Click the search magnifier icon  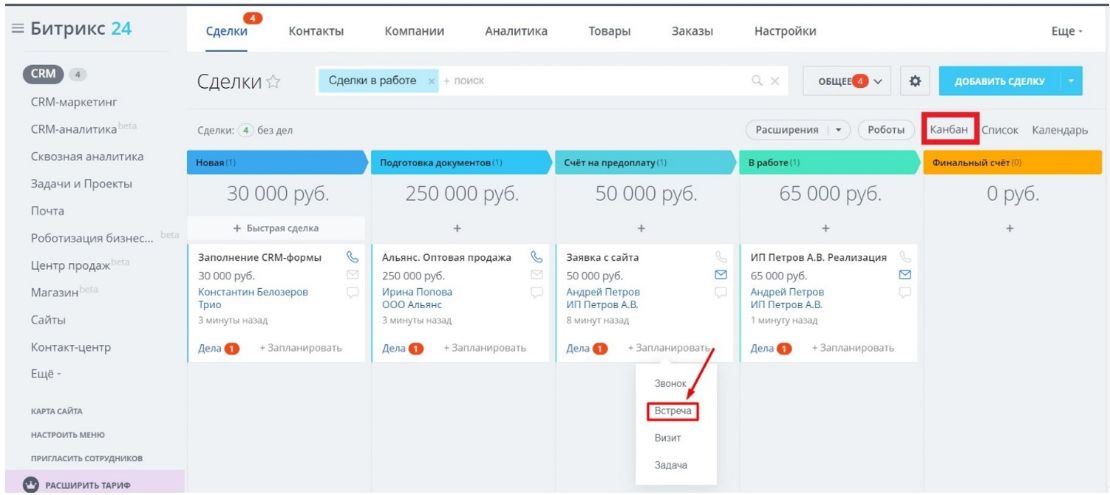click(x=757, y=81)
